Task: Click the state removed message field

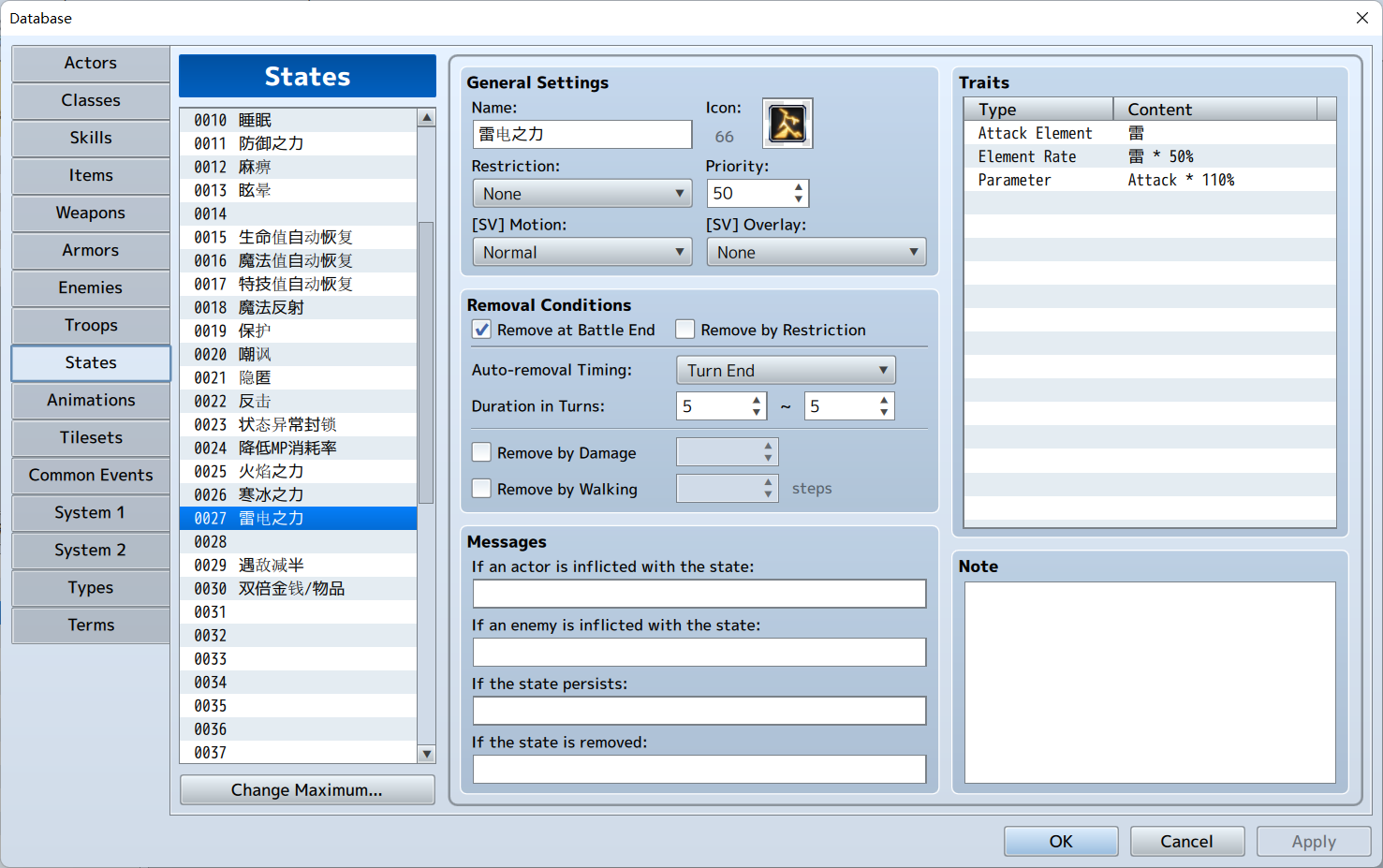Action: 699,769
